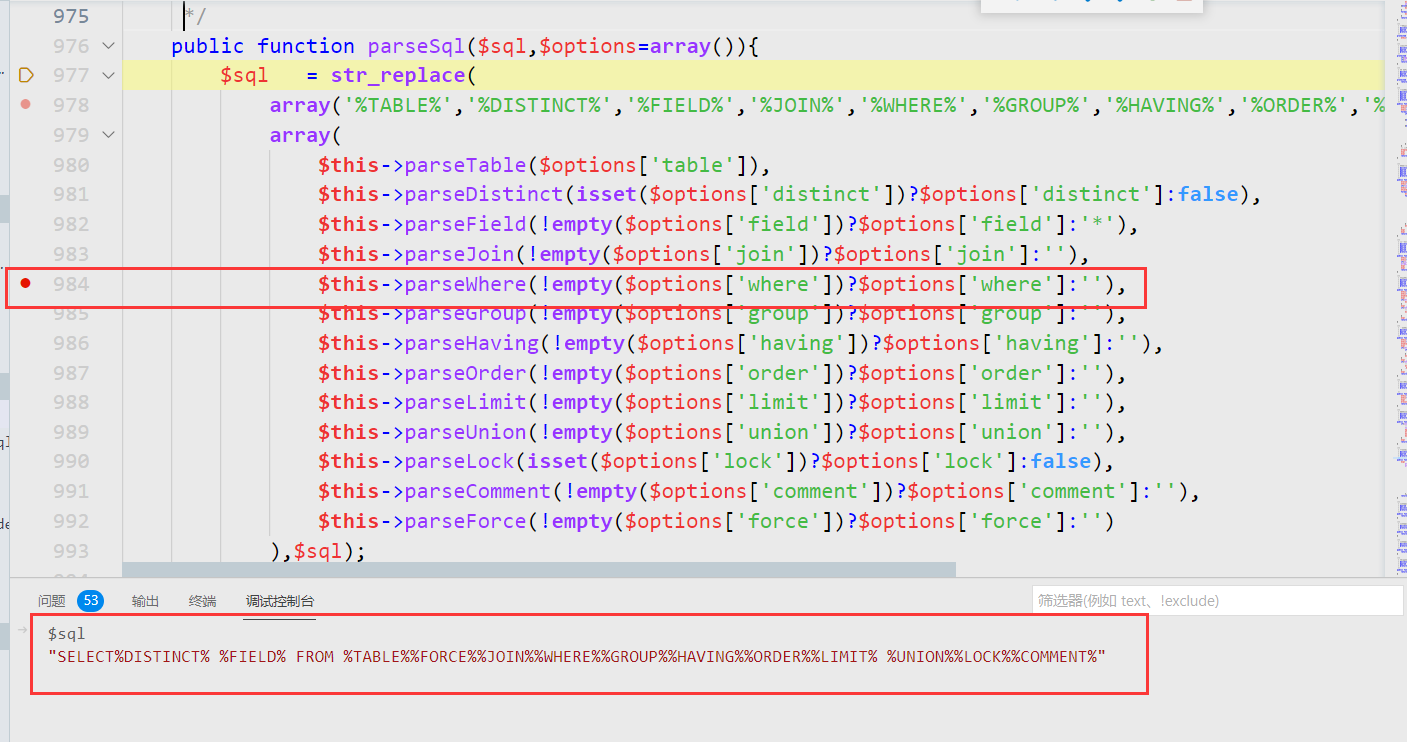Click the parseTable method call
Screen dimensions: 1407x742
coord(465,165)
